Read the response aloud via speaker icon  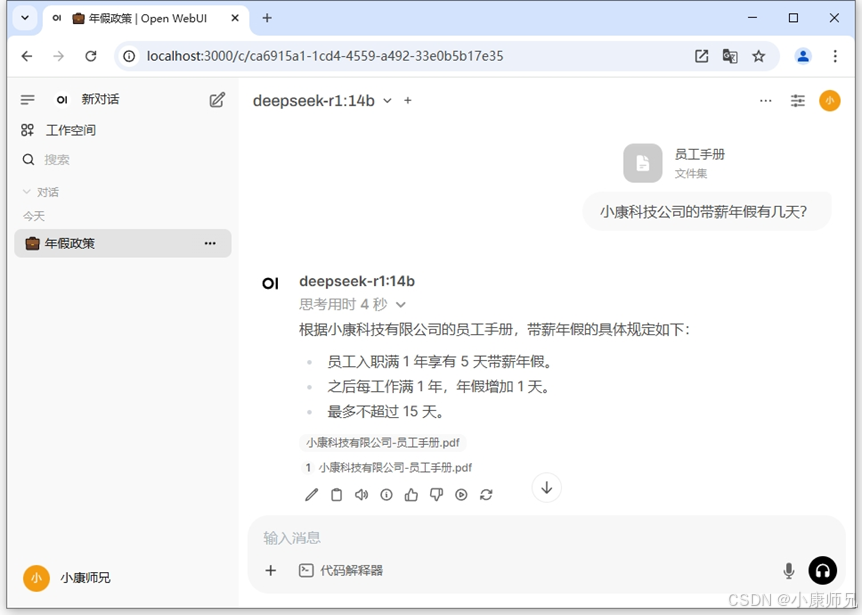coord(361,494)
